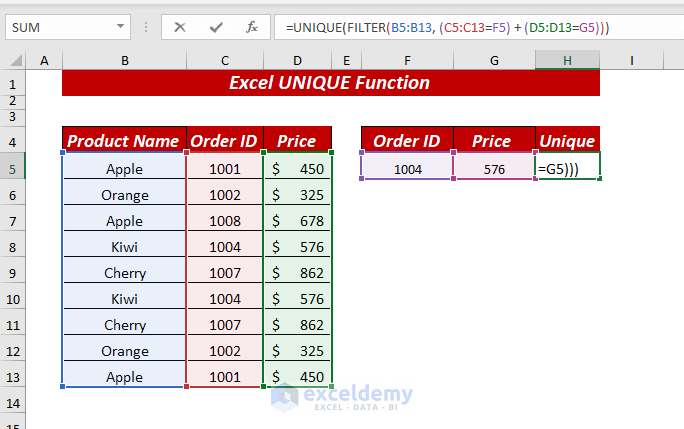Select order ID 1001 in row 5

click(x=225, y=166)
